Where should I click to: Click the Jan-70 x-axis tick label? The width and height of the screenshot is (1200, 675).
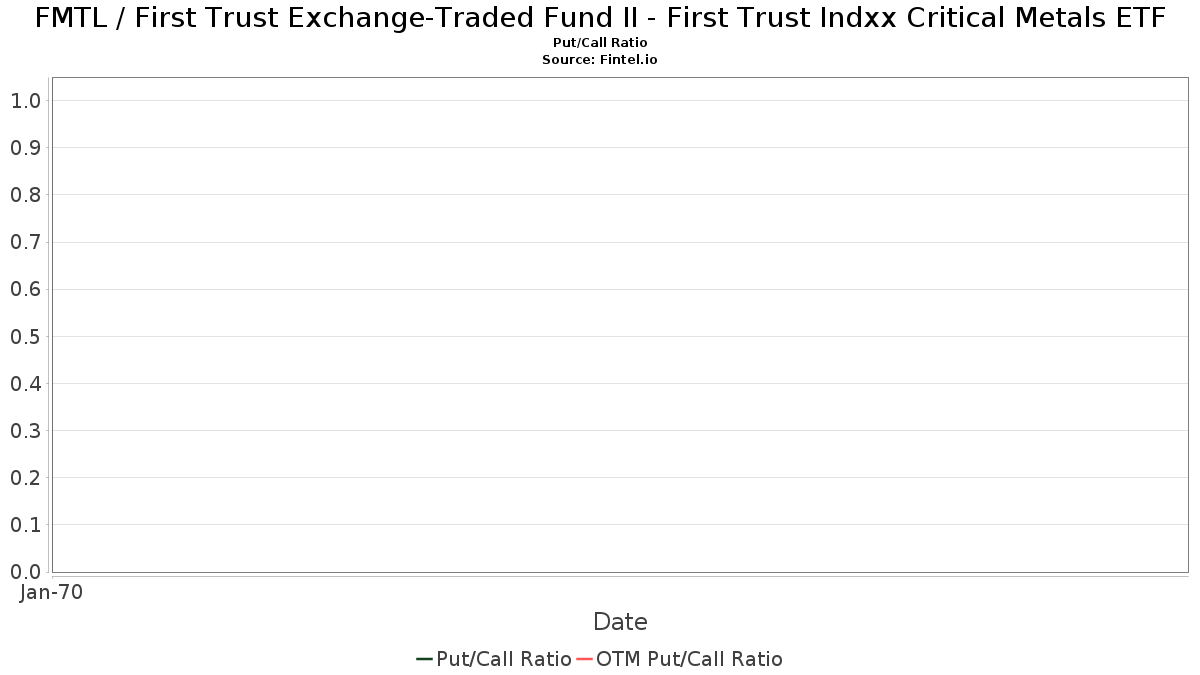[x=51, y=592]
